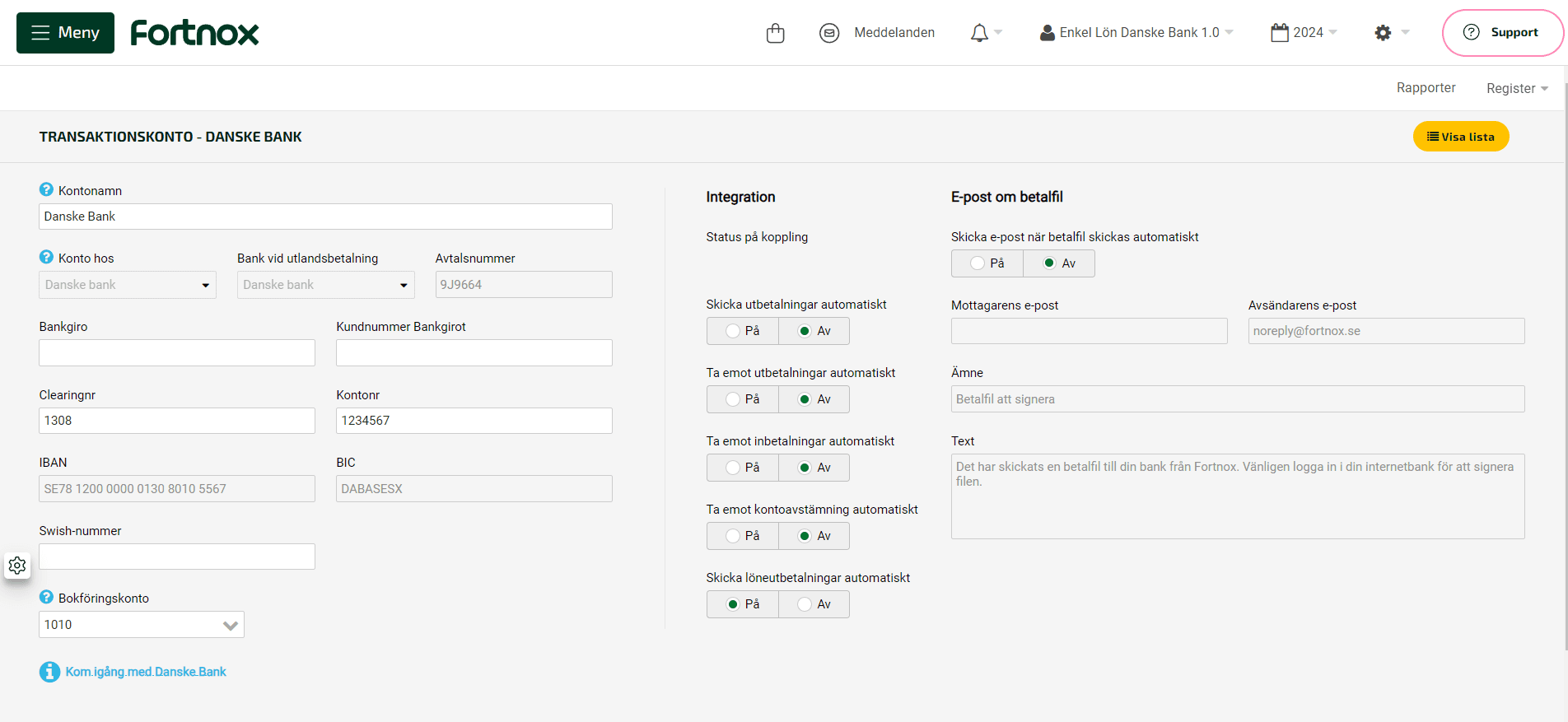Screen dimensions: 1568x722
Task: Click the Ämne field
Action: pos(1238,399)
